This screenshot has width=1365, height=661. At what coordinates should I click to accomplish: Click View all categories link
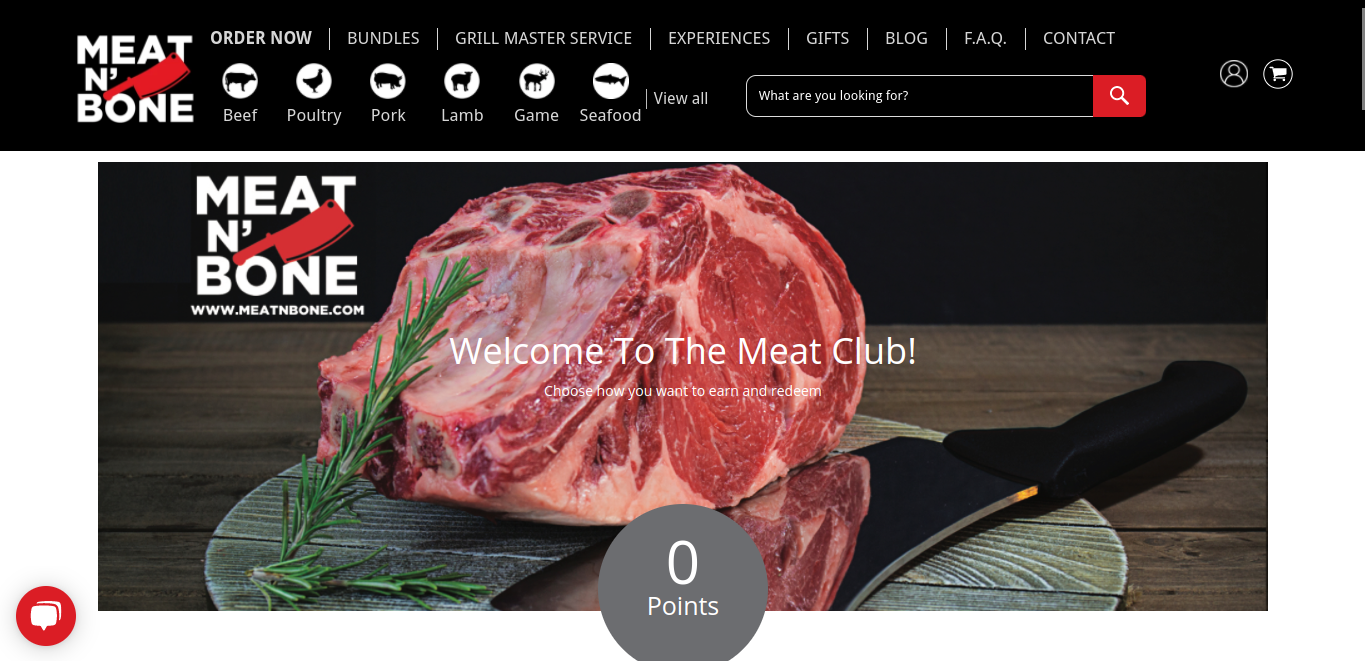pos(681,98)
